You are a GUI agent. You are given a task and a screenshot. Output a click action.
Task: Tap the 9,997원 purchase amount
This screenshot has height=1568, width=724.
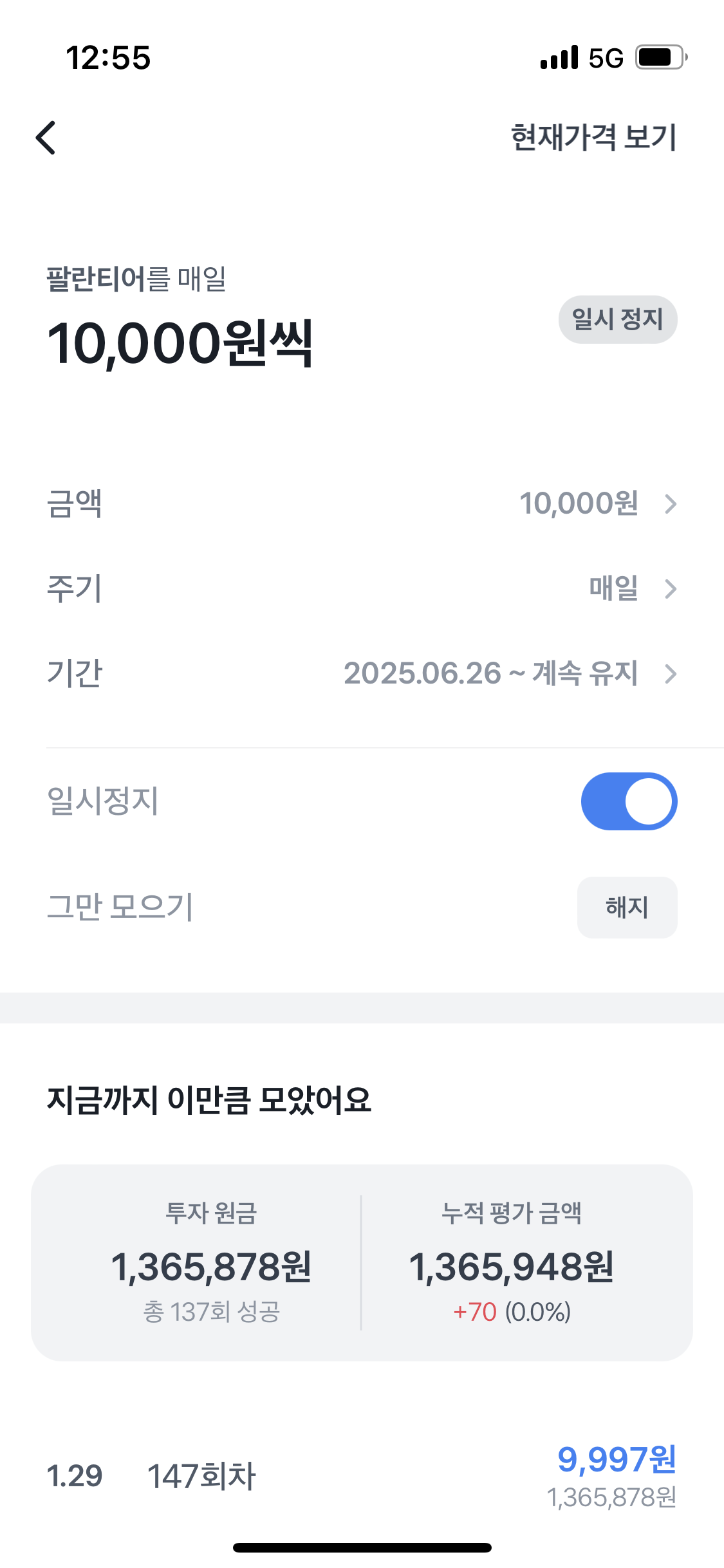pos(617,1459)
